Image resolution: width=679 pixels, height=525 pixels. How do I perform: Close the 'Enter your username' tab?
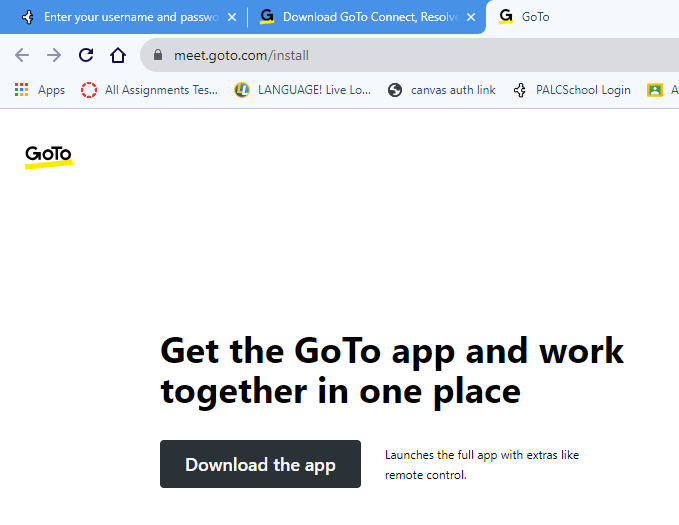click(232, 17)
